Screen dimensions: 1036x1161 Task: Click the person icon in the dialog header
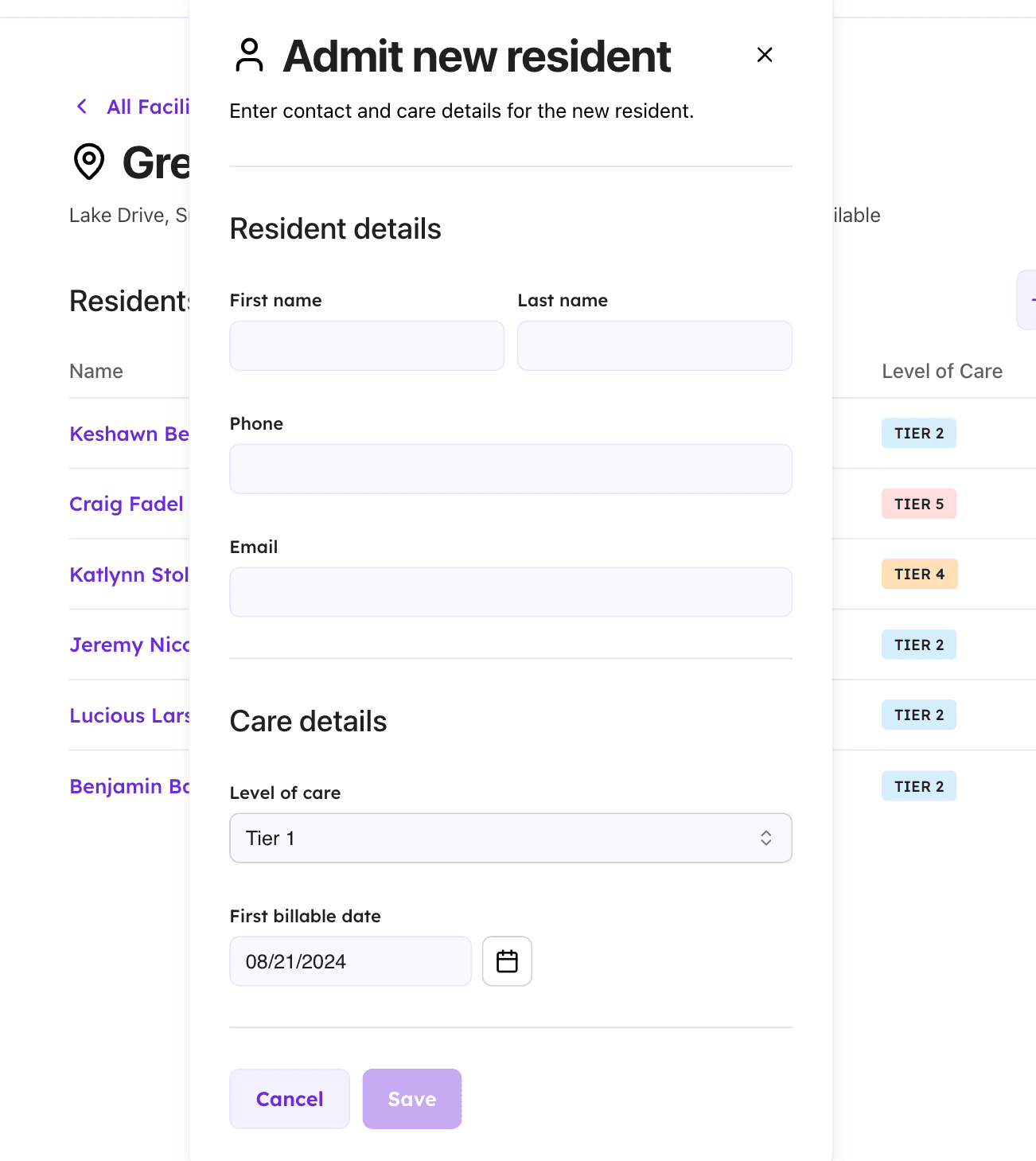tap(250, 56)
